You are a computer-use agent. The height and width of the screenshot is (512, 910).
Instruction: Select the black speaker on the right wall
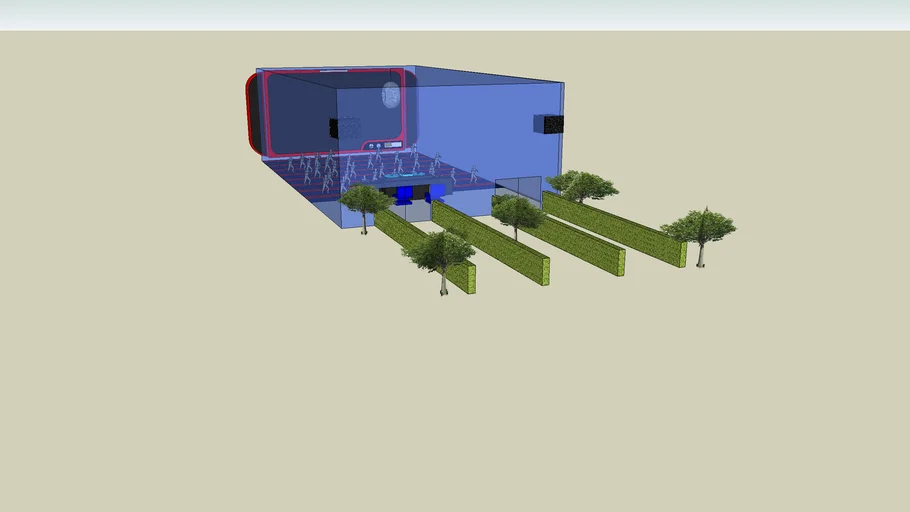[548, 124]
